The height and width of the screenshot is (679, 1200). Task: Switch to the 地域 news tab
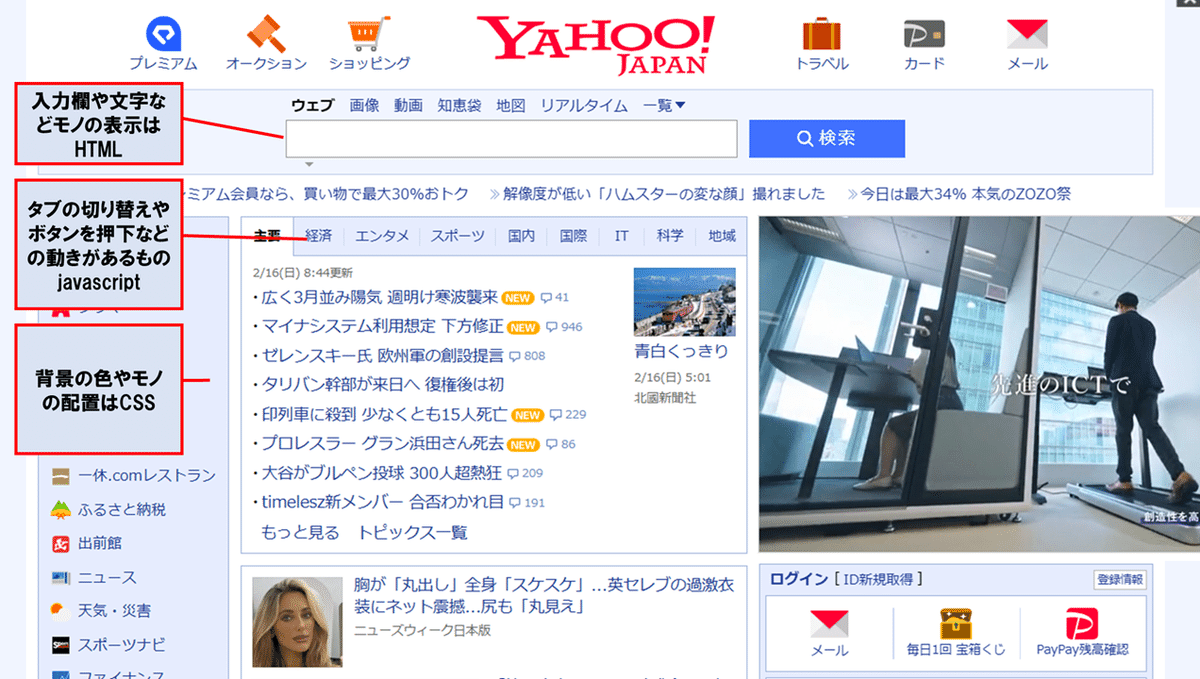[721, 236]
